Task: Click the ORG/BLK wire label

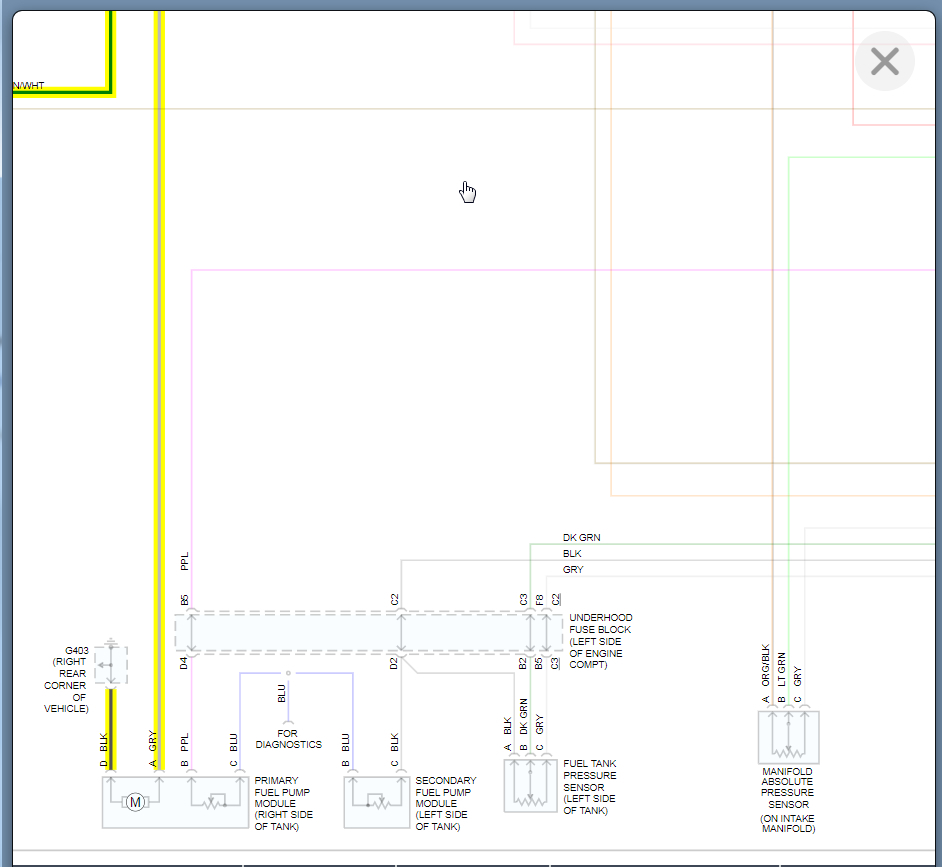Action: click(x=765, y=665)
